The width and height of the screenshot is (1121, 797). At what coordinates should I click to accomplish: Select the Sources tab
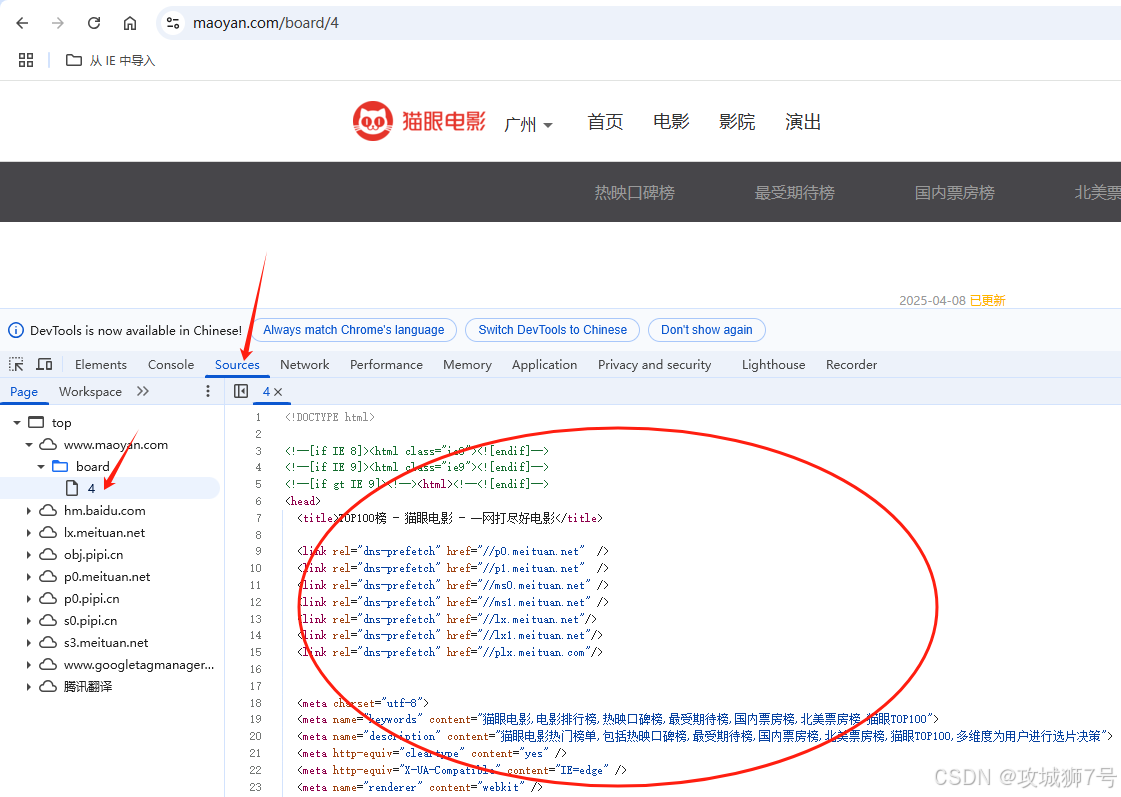coord(237,365)
